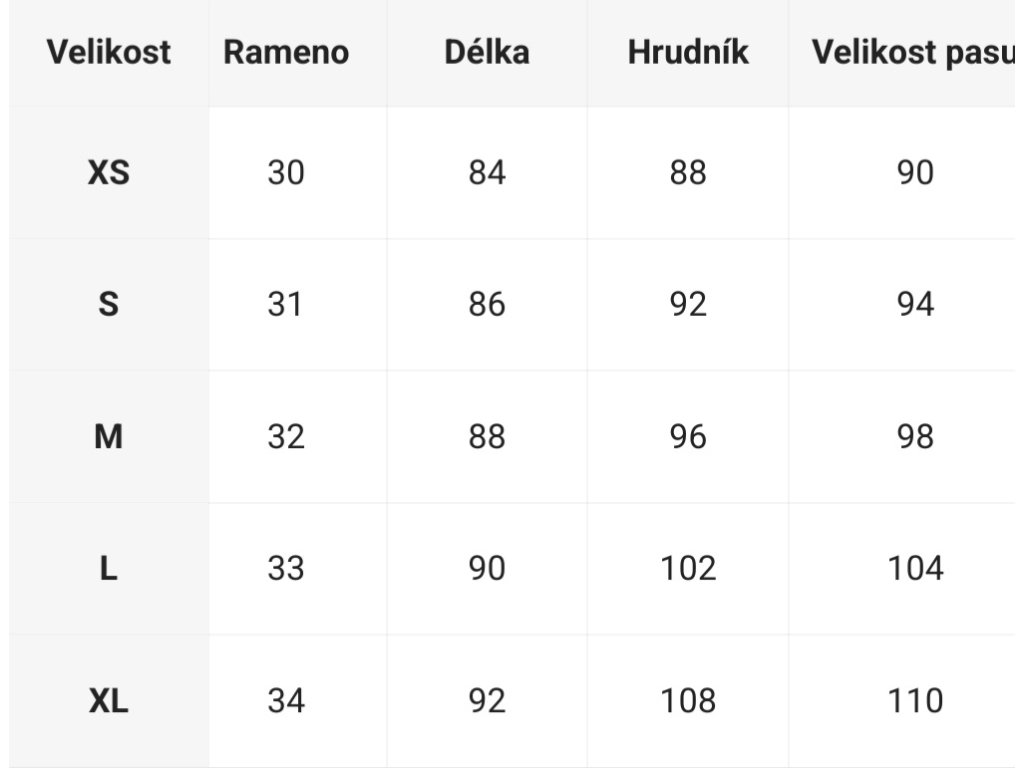
Task: Click waist value 94 for size S
Action: [x=915, y=304]
